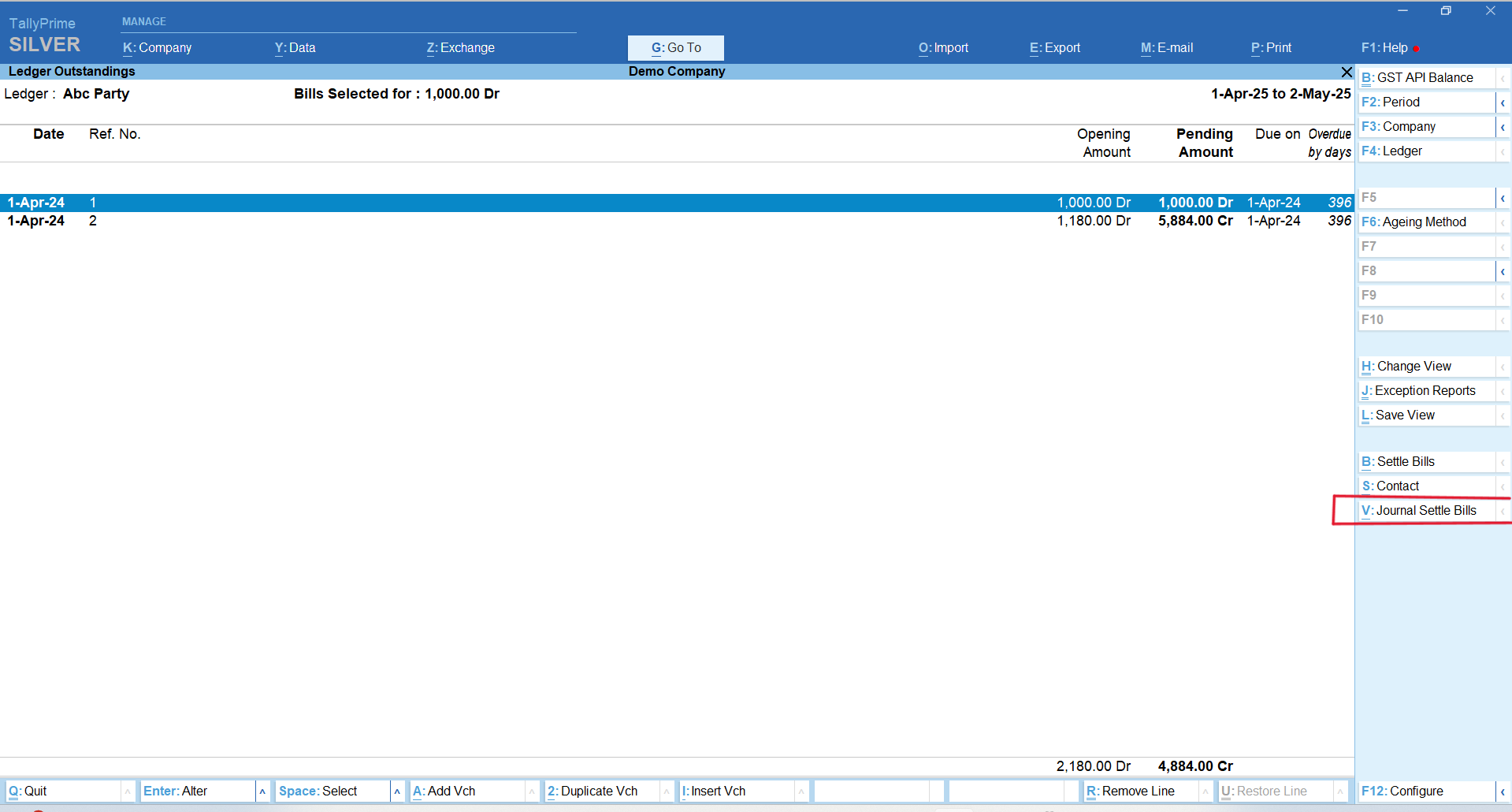Image resolution: width=1512 pixels, height=812 pixels.
Task: Expand the F3: Company side arrow
Action: pos(1503,127)
